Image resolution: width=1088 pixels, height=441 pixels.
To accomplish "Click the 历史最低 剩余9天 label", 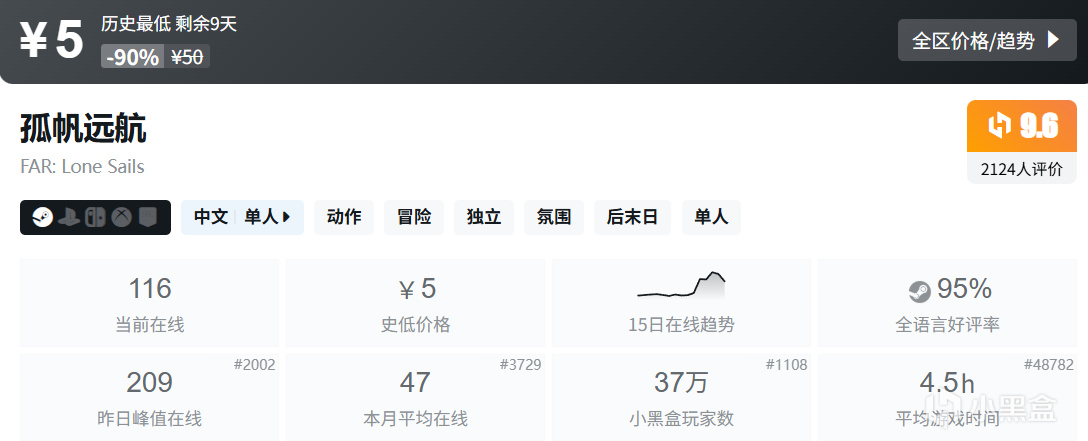I will tap(169, 24).
